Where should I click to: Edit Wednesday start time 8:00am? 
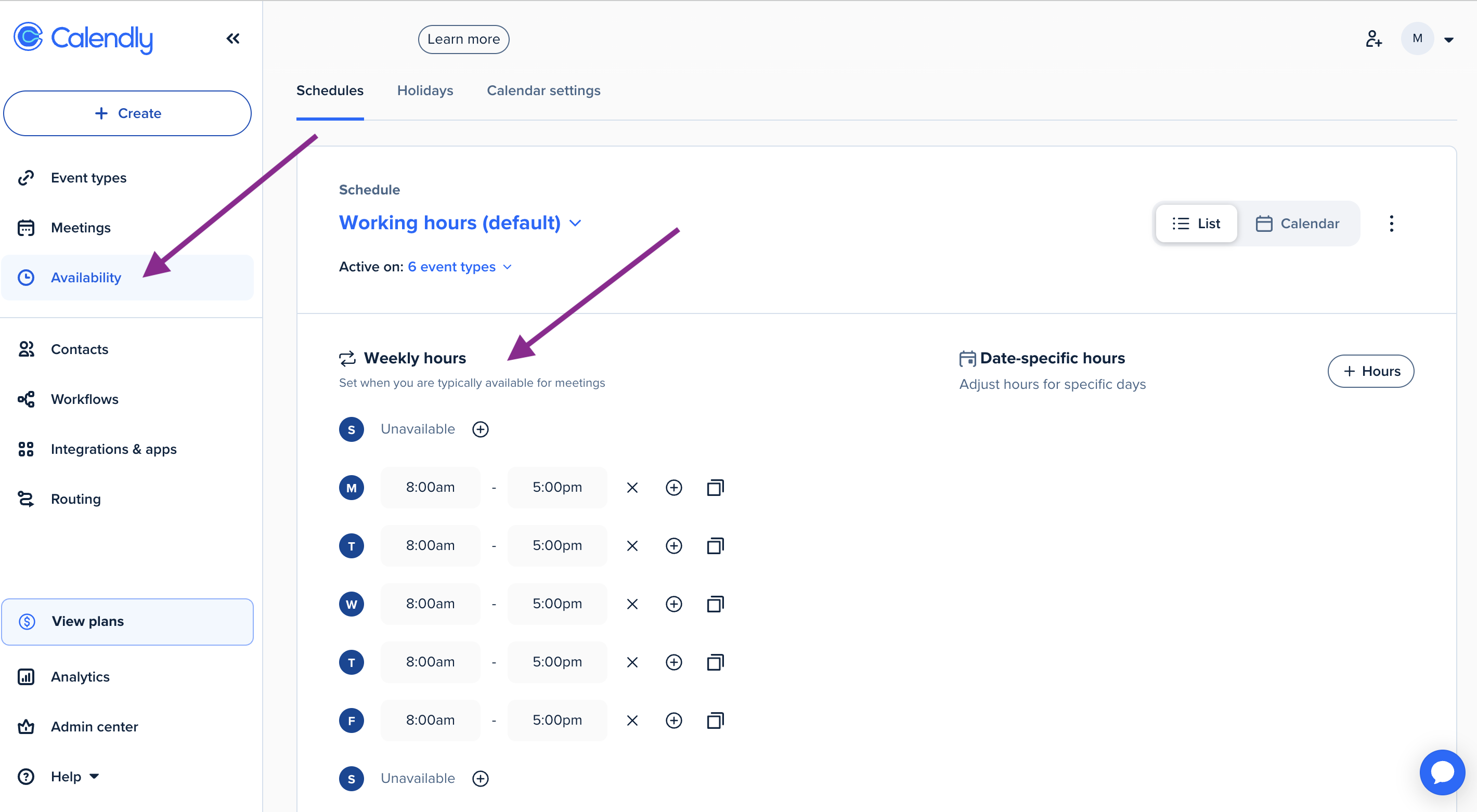coord(430,604)
